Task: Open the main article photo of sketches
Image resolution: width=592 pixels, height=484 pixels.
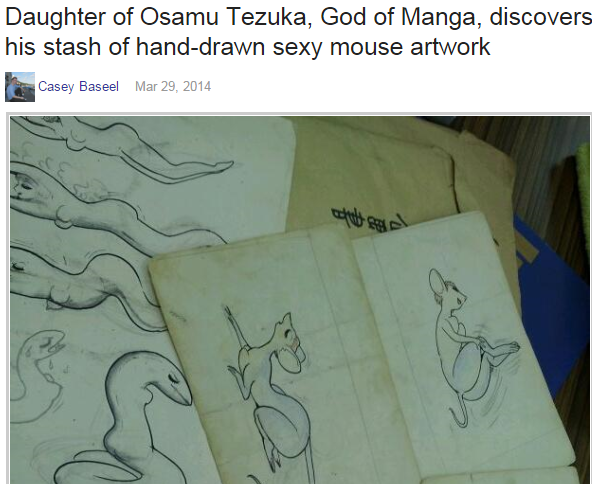Action: tap(300, 300)
